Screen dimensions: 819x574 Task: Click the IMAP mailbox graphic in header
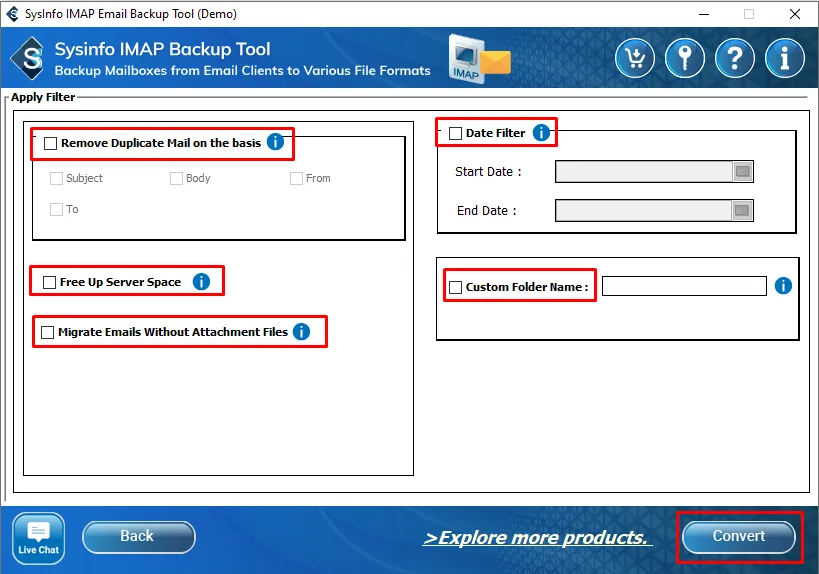478,58
